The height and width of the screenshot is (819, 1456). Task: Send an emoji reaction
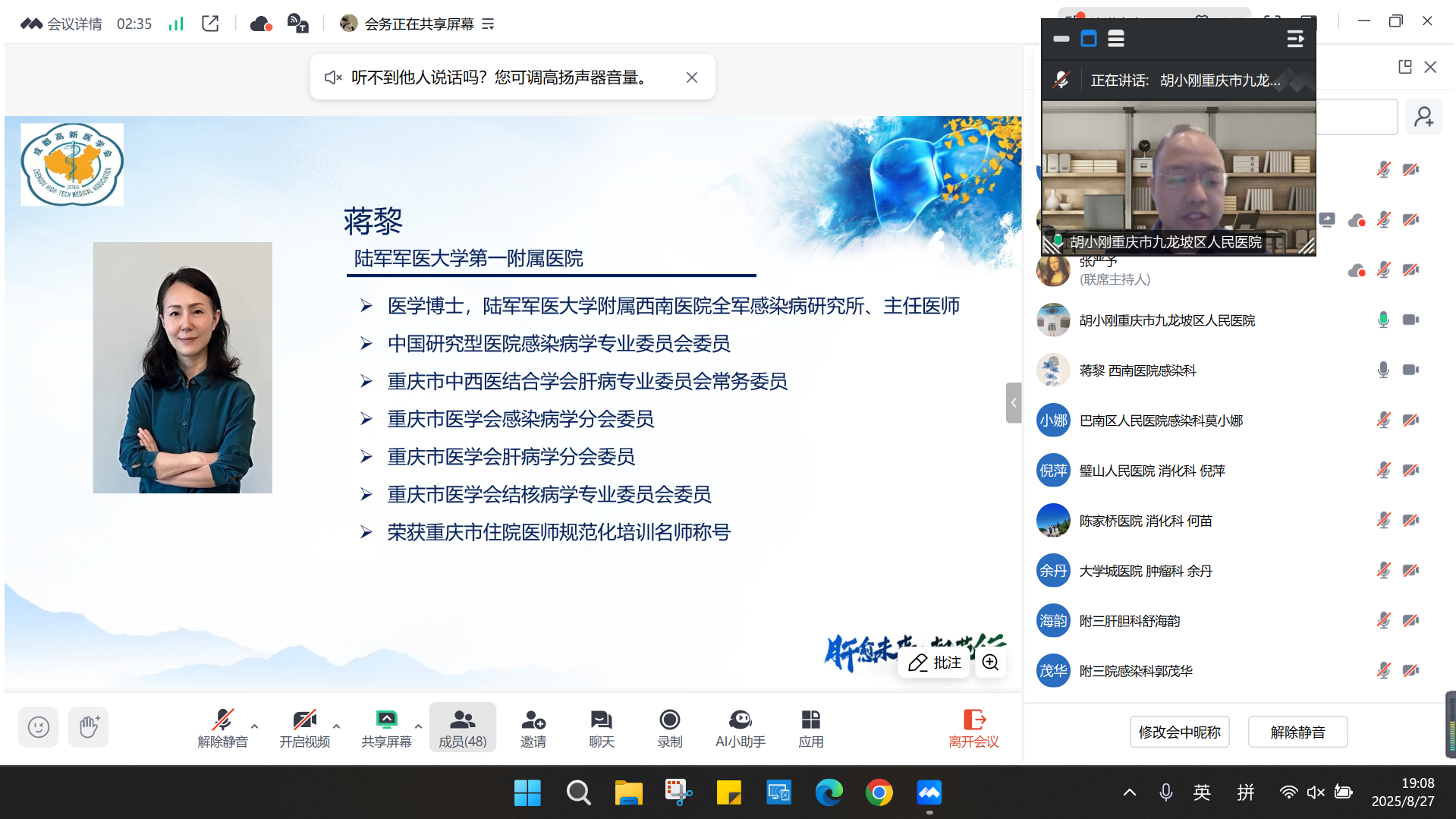click(x=38, y=726)
